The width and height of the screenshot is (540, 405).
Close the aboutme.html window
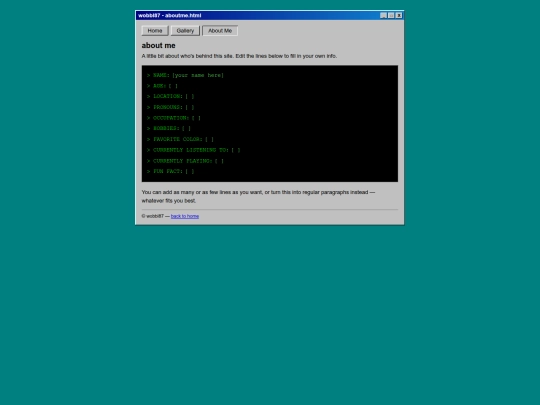point(399,15)
